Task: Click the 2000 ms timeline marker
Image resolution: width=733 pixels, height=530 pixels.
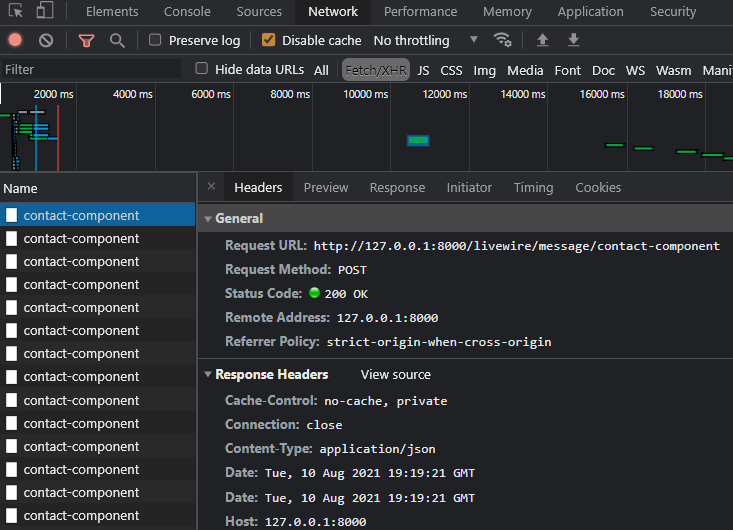Action: (53, 94)
